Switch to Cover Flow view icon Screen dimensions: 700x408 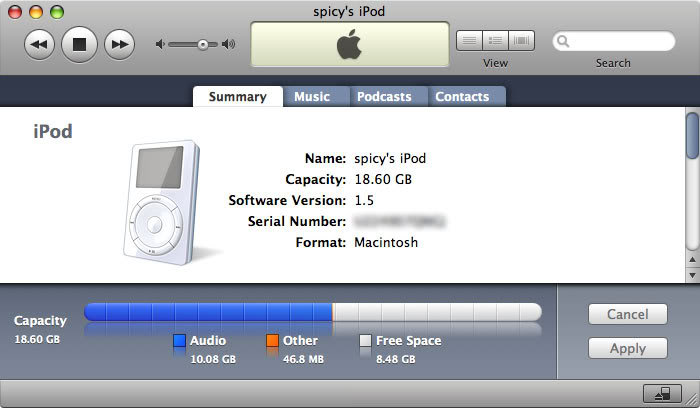click(x=521, y=41)
